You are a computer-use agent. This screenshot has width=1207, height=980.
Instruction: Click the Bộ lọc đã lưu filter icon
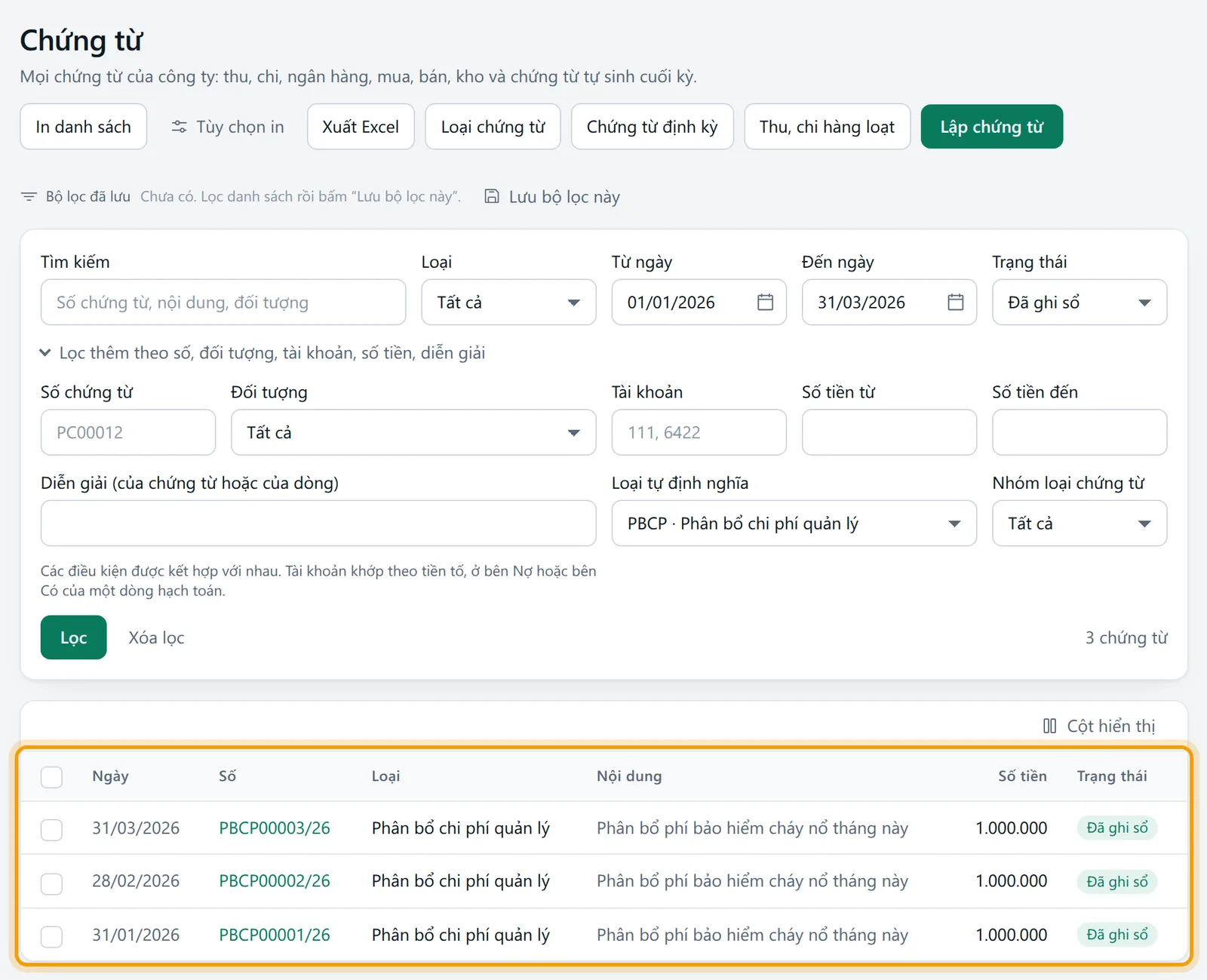tap(29, 196)
